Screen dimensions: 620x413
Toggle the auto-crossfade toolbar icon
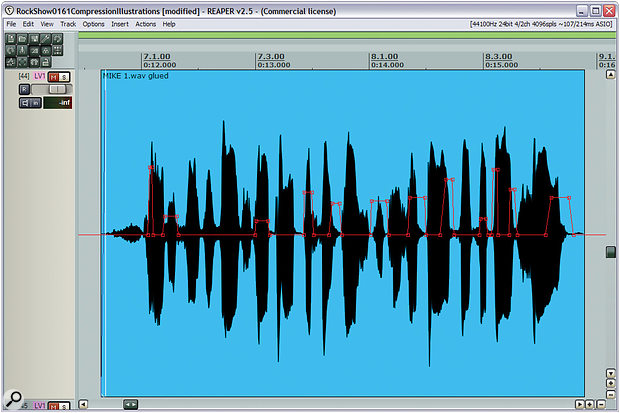click(x=34, y=50)
